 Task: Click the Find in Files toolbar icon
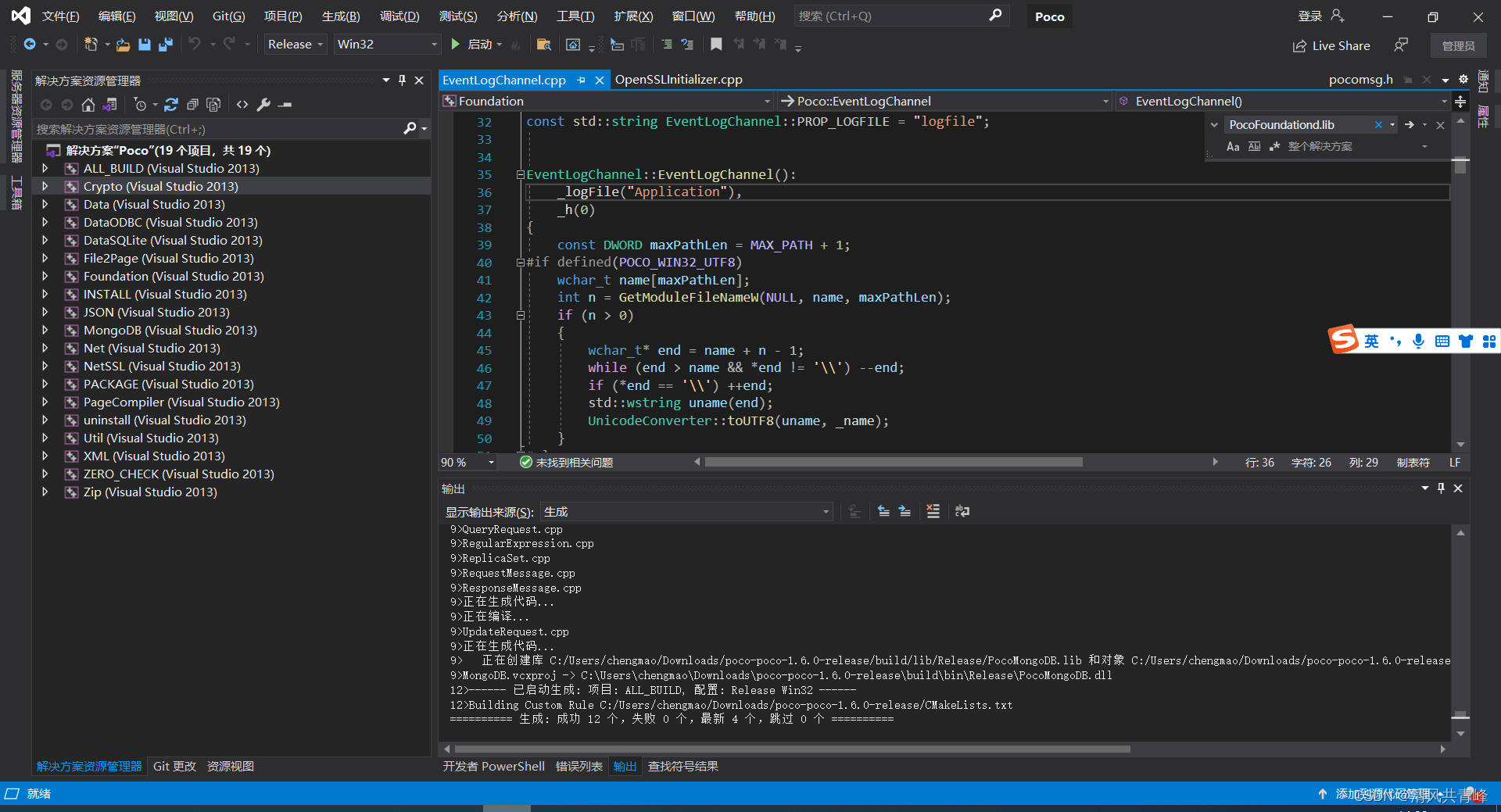[543, 45]
